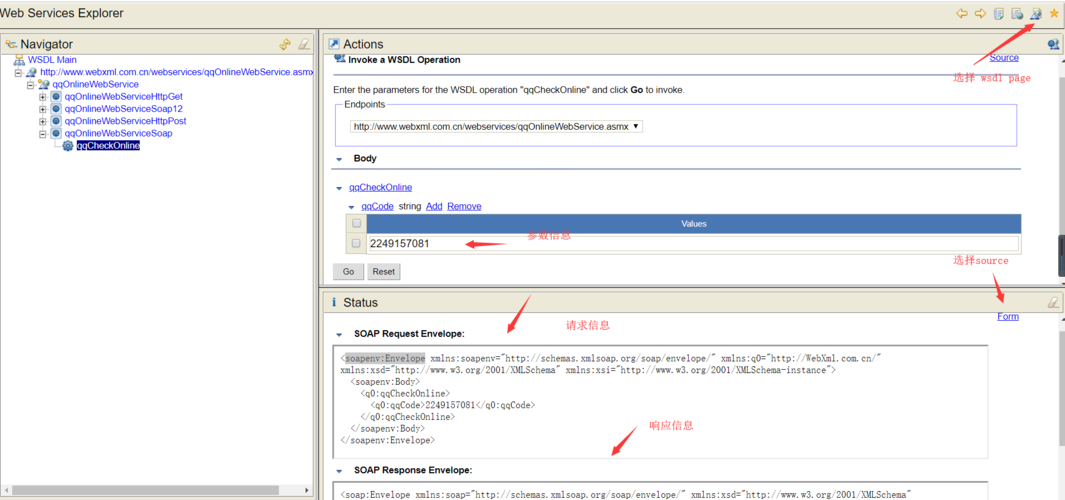Click the Forward arrow in top toolbar
Screen dimensions: 1065x500
point(980,14)
